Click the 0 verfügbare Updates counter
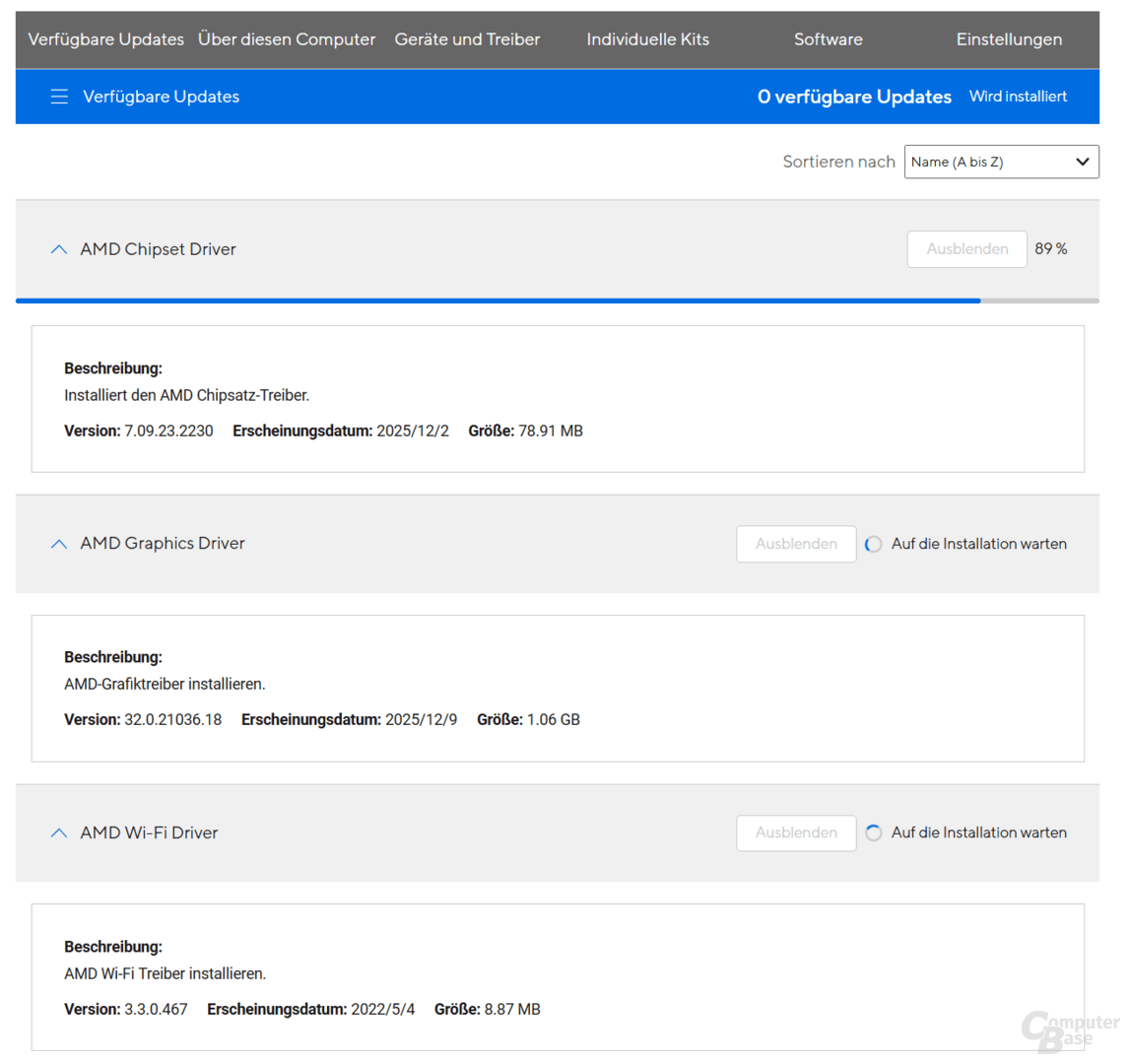The image size is (1130, 1064). [854, 97]
